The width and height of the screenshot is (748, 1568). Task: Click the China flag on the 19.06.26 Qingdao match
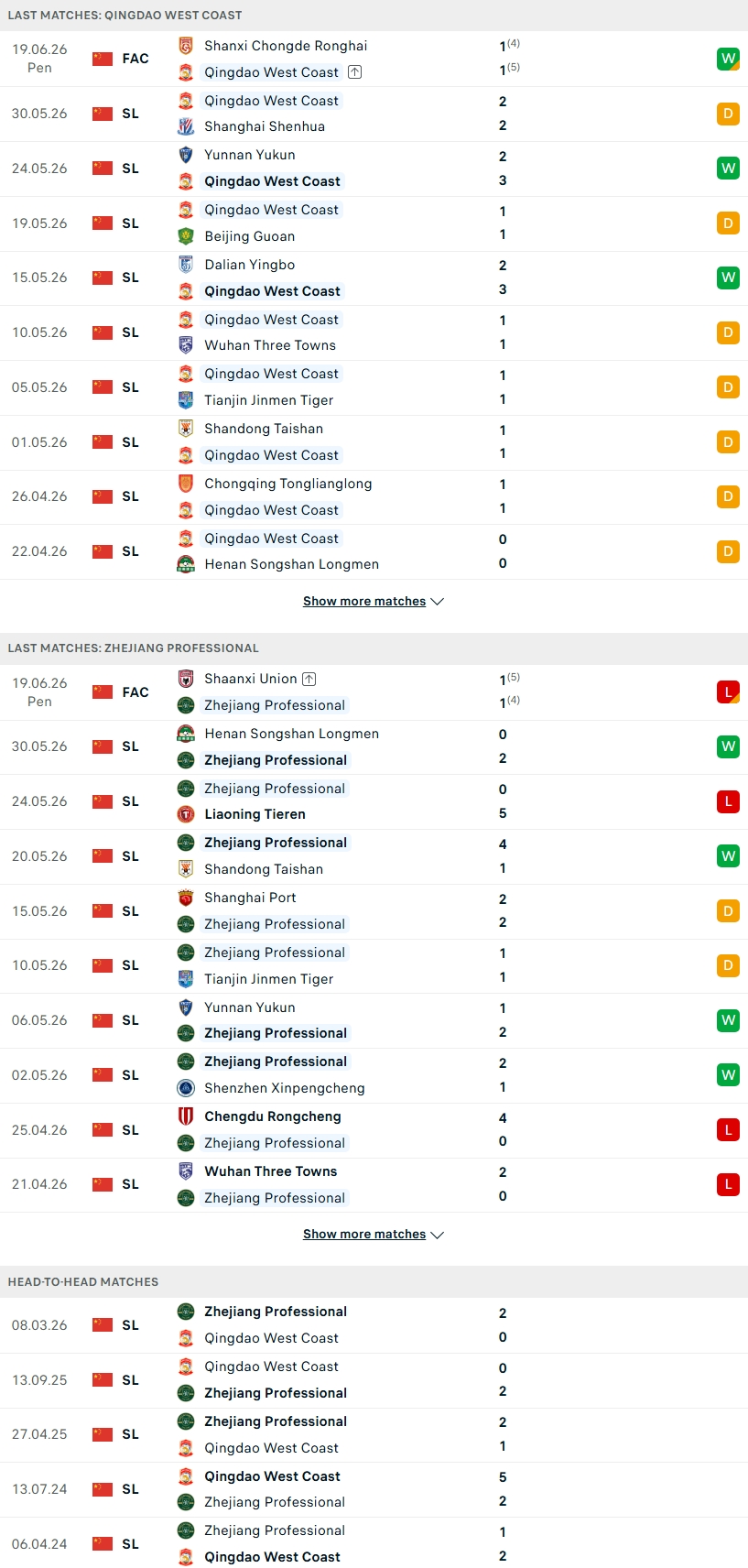tap(103, 59)
